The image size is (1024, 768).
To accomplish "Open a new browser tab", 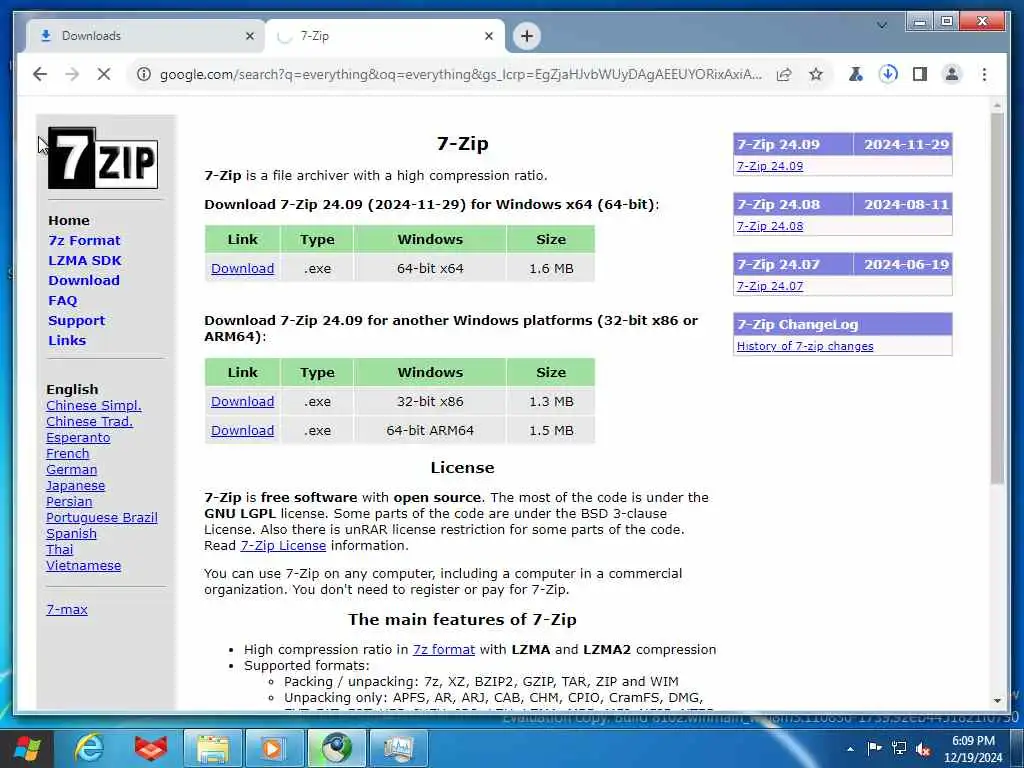I will (527, 36).
